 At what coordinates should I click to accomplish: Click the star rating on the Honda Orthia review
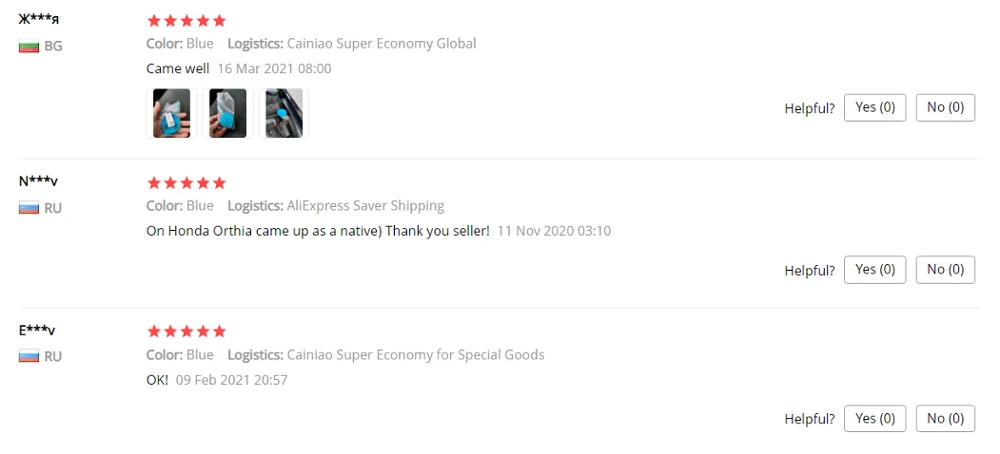point(186,183)
